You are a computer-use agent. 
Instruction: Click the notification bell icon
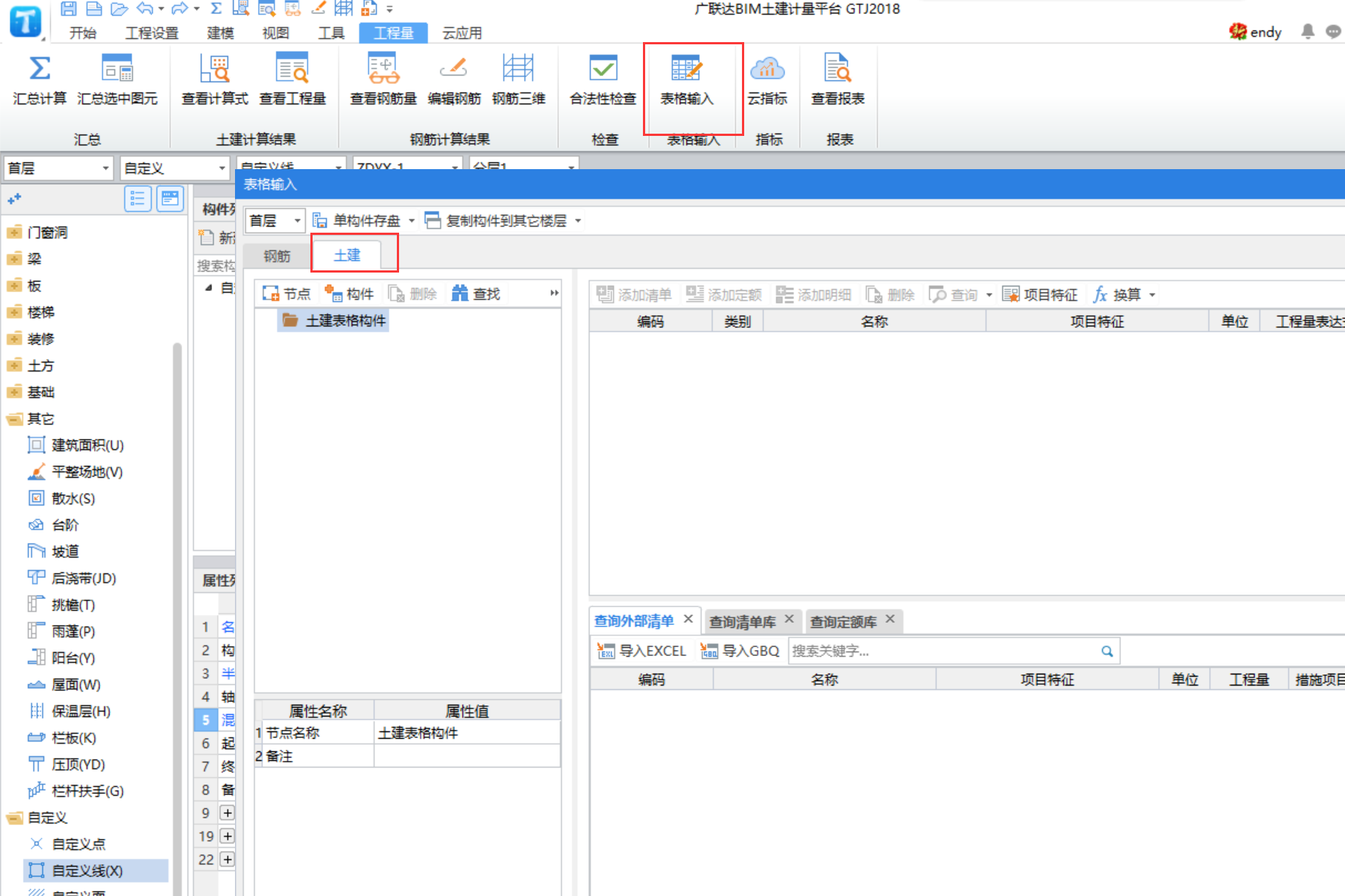1307,32
